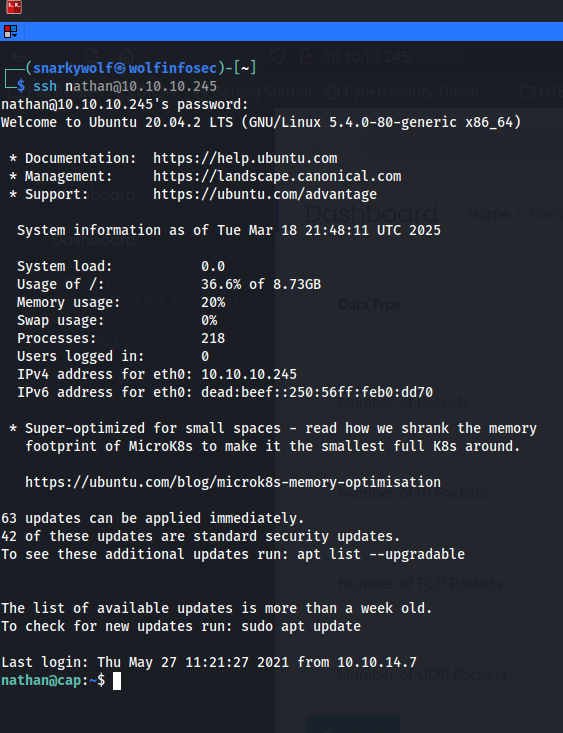The image size is (563, 733).
Task: Click the faint browser forward arrow
Action: [55, 57]
